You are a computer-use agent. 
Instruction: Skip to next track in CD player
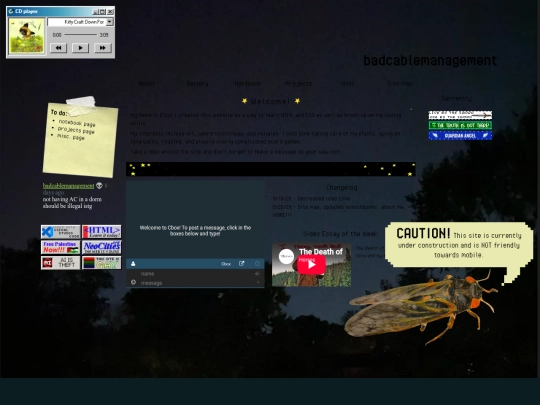click(102, 48)
